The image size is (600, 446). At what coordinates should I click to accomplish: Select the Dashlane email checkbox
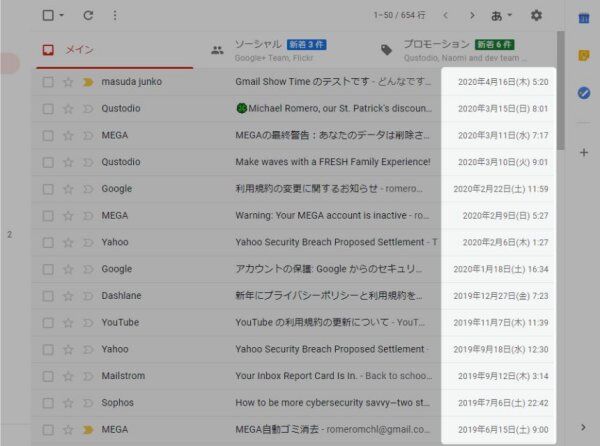48,296
